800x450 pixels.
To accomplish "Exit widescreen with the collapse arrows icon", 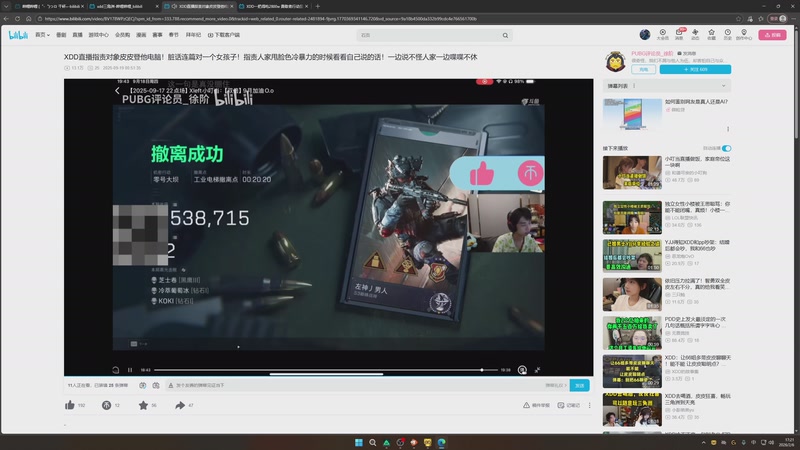I will (537, 370).
